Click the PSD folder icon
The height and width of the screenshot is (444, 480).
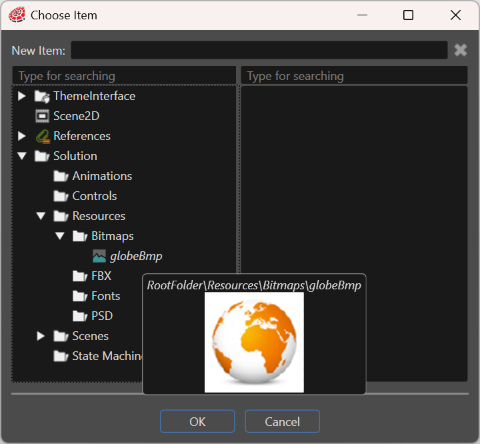(80, 316)
